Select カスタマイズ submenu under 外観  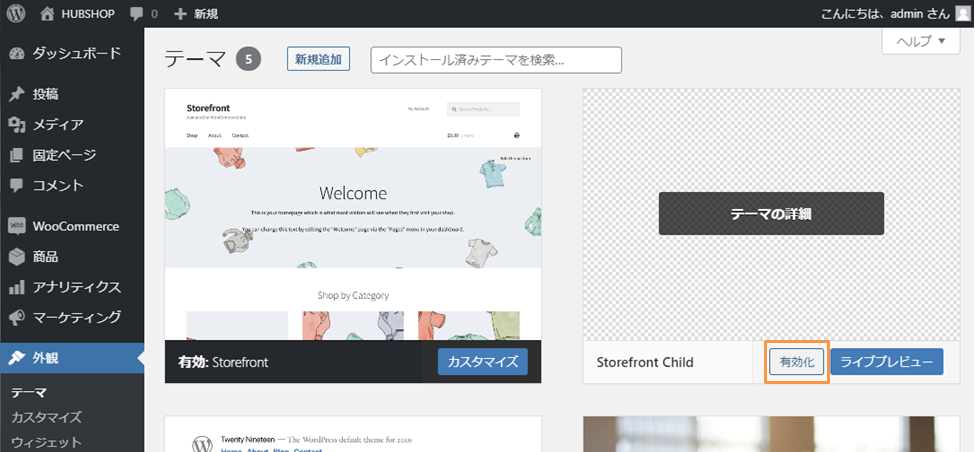tap(46, 417)
